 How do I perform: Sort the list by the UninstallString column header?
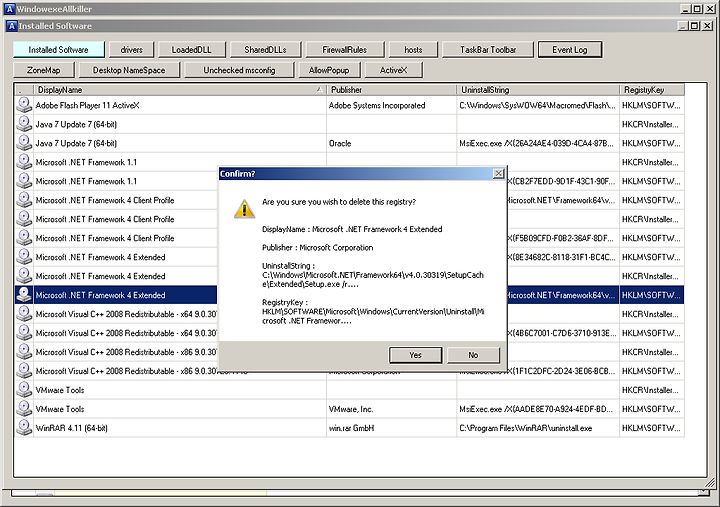pos(538,90)
